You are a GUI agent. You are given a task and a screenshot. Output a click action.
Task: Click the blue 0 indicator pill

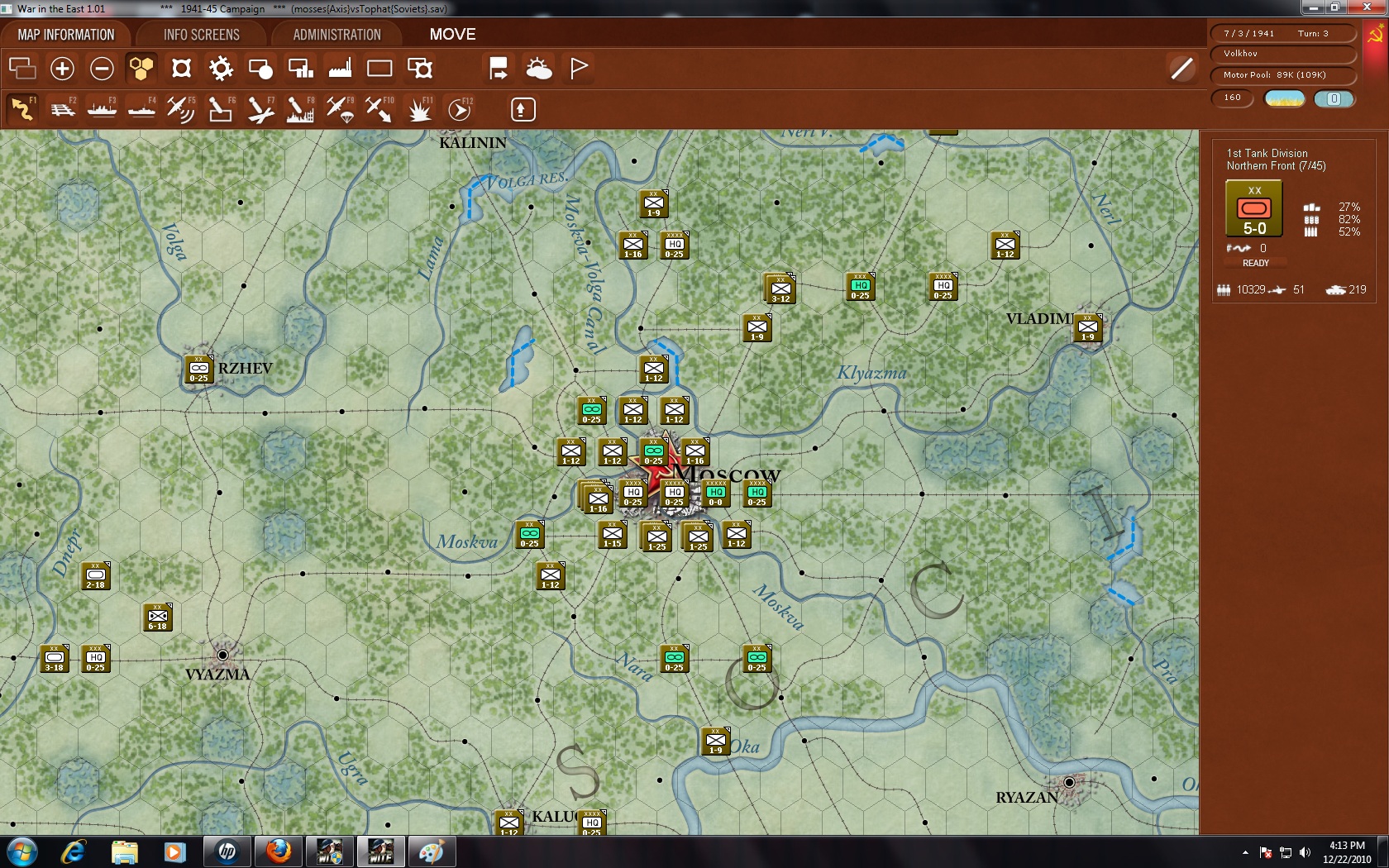click(1334, 99)
